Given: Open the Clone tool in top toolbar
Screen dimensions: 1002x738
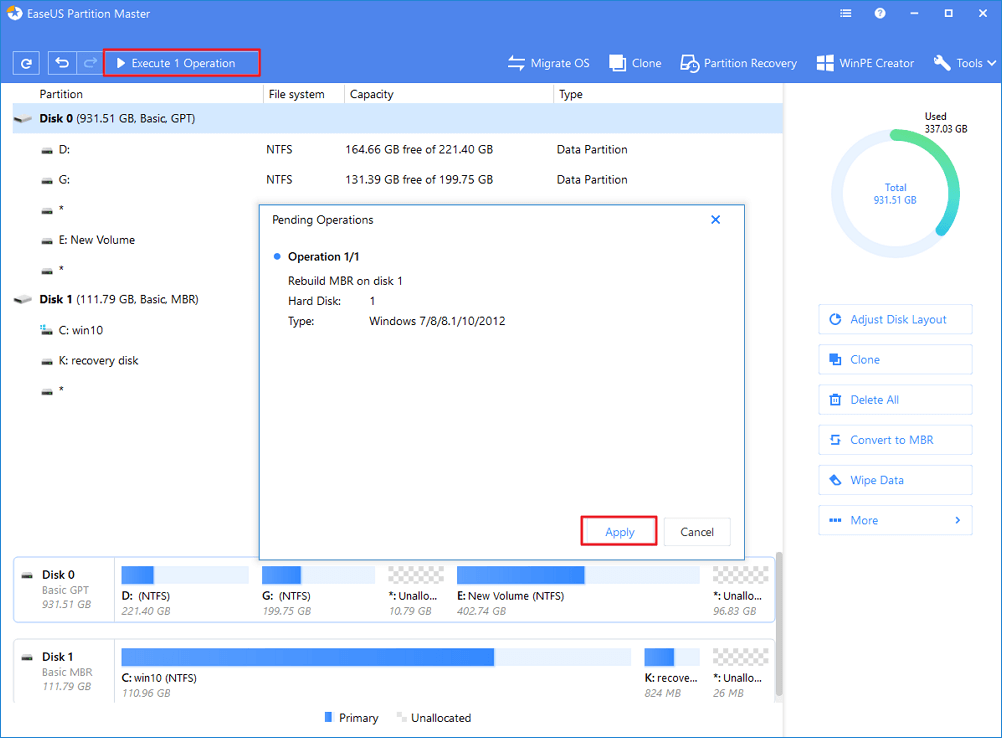Looking at the screenshot, I should (x=635, y=63).
